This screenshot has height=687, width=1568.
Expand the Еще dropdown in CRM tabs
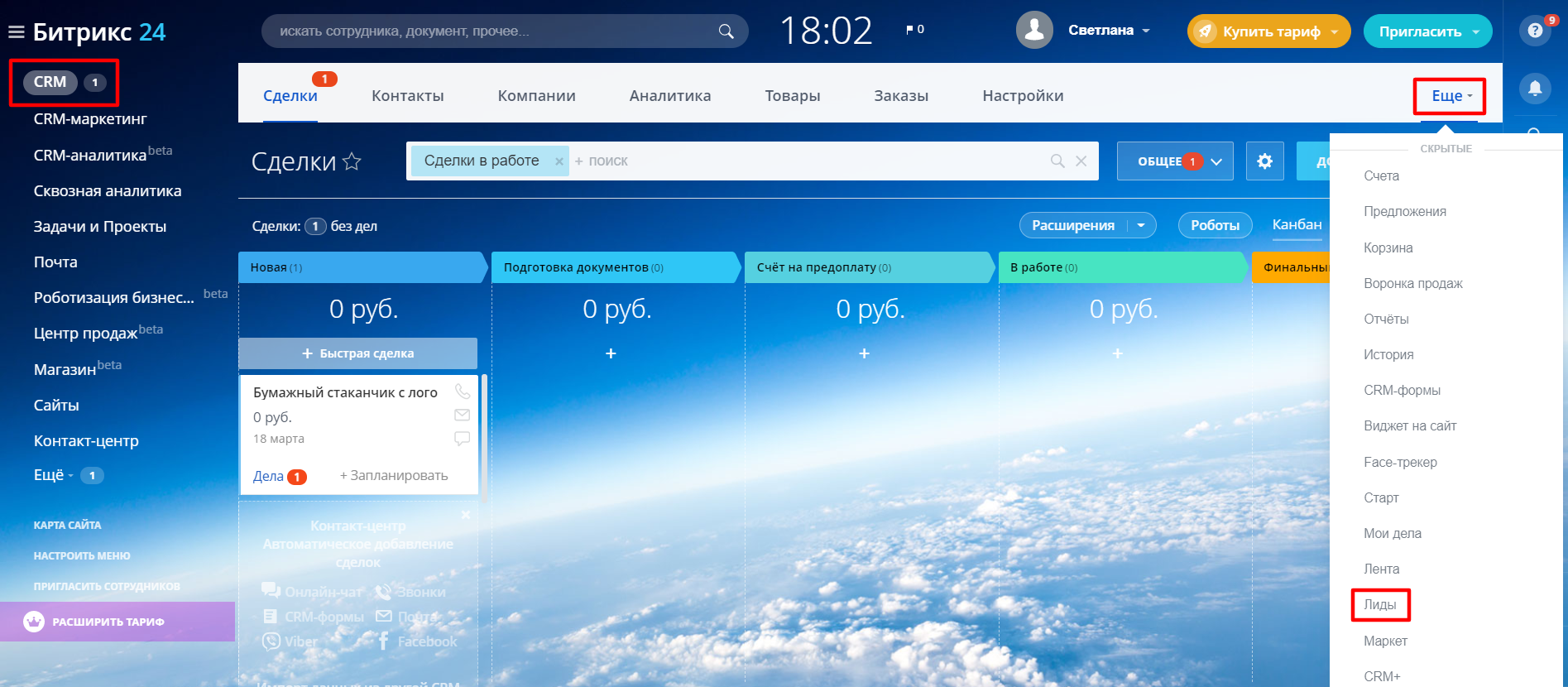[x=1451, y=96]
